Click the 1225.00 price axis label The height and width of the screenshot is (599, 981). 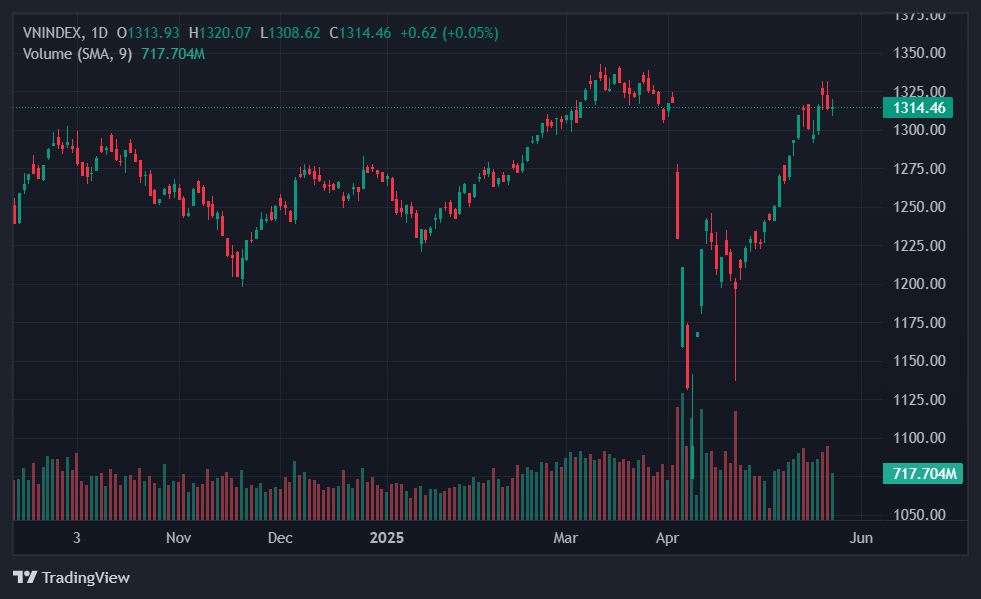(x=919, y=246)
